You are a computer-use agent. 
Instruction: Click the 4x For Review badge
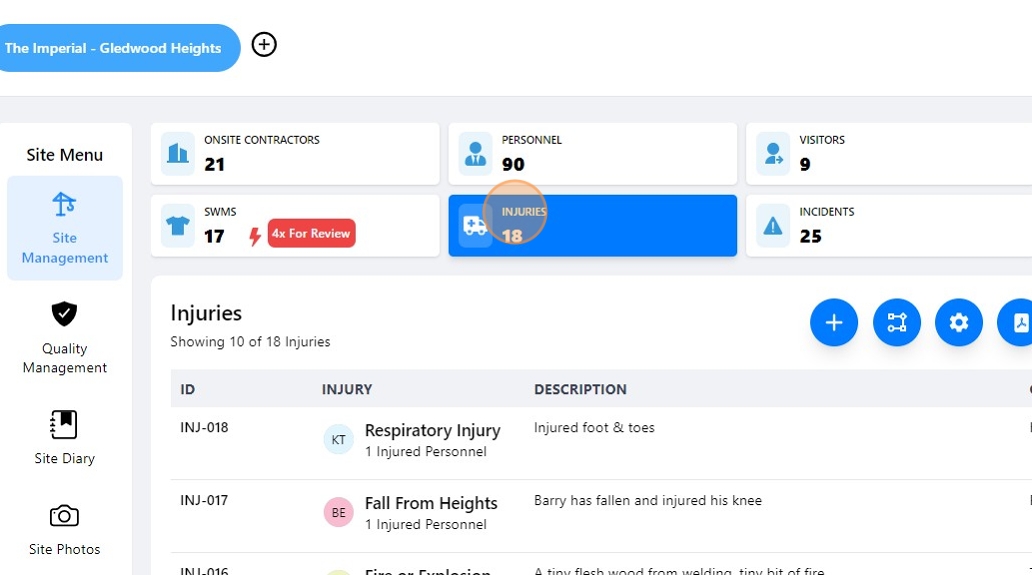(x=311, y=234)
